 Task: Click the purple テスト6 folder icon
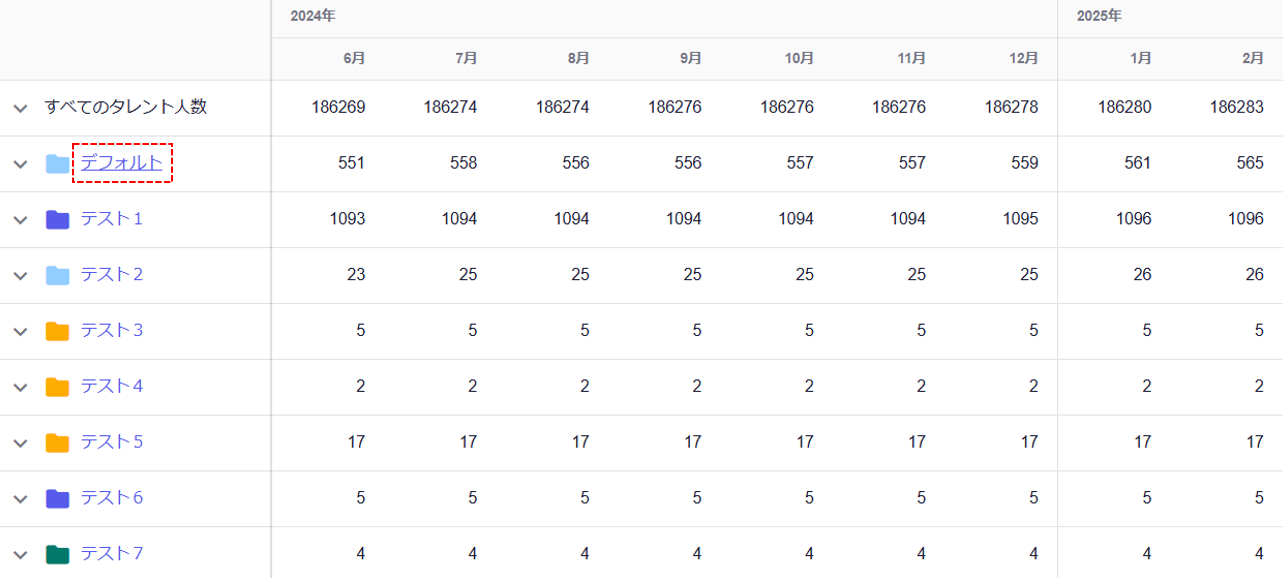click(57, 498)
